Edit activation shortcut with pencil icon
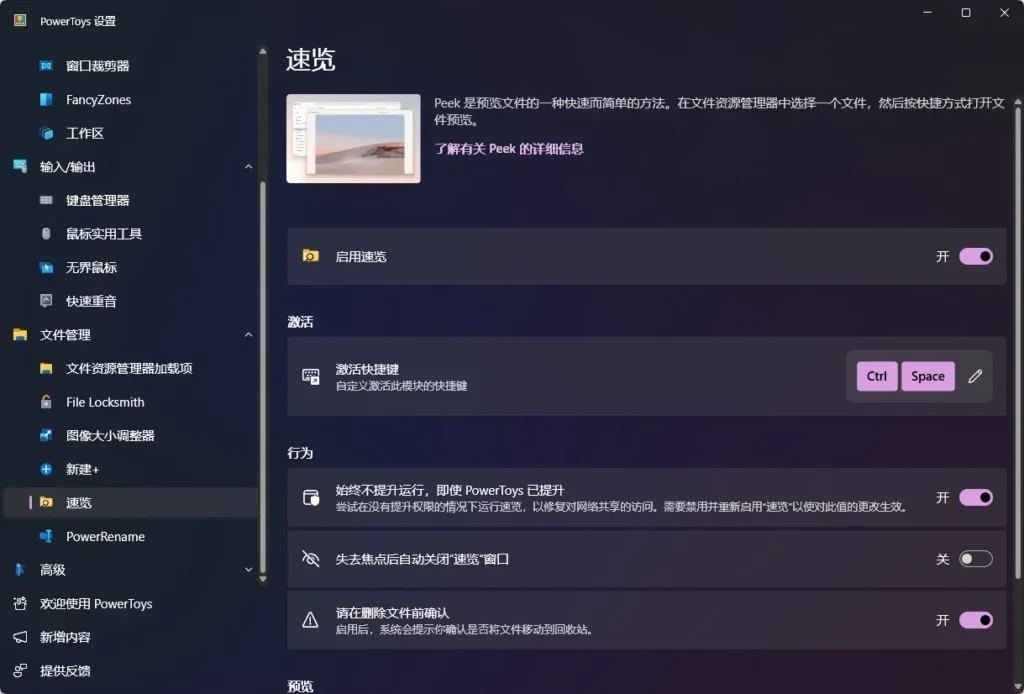The width and height of the screenshot is (1024, 694). pyautogui.click(x=975, y=376)
